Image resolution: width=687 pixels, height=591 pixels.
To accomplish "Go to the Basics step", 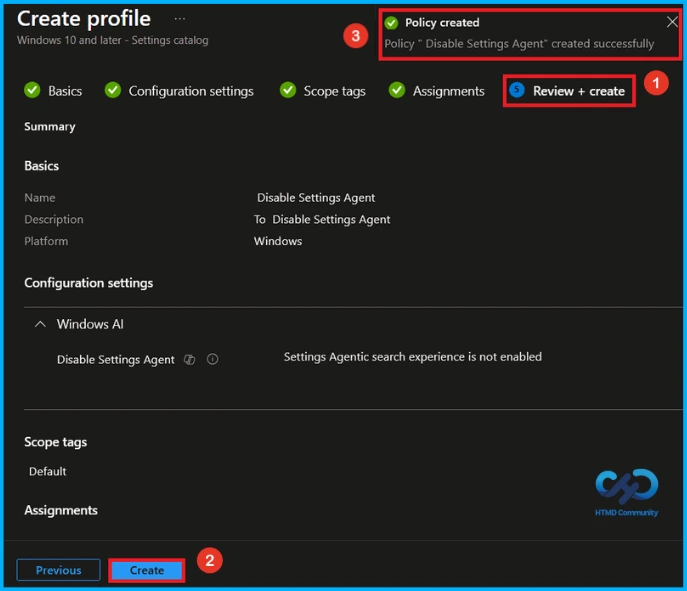I will pyautogui.click(x=65, y=91).
